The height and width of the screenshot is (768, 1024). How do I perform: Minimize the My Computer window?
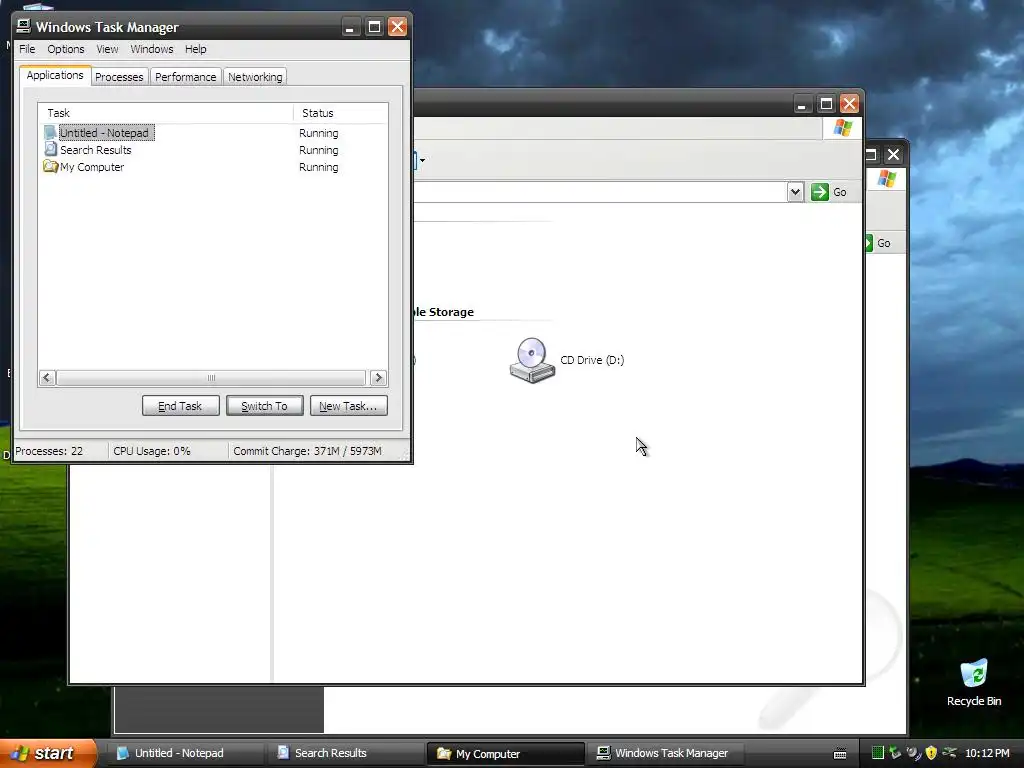click(802, 103)
